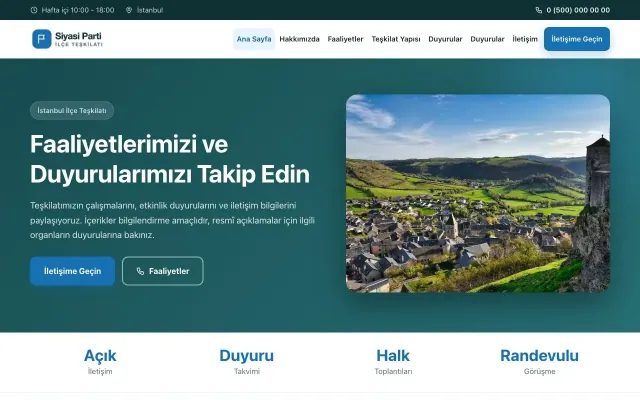Click the phone icon inside the Faaliyetler button
Image resolution: width=640 pixels, height=400 pixels.
pyautogui.click(x=140, y=271)
